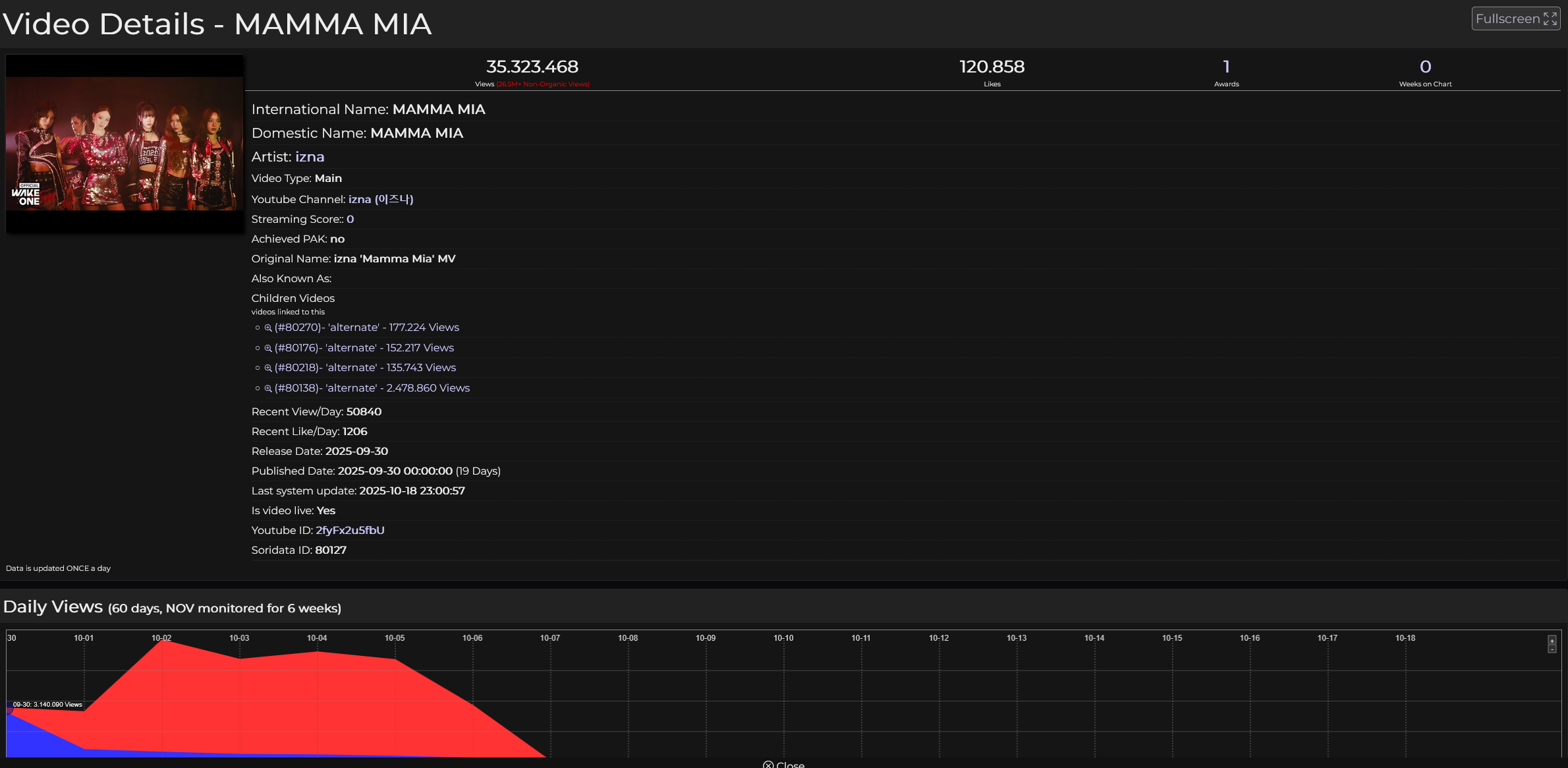Click the Close circled-x icon at bottom
This screenshot has height=768, width=1568.
coord(768,765)
